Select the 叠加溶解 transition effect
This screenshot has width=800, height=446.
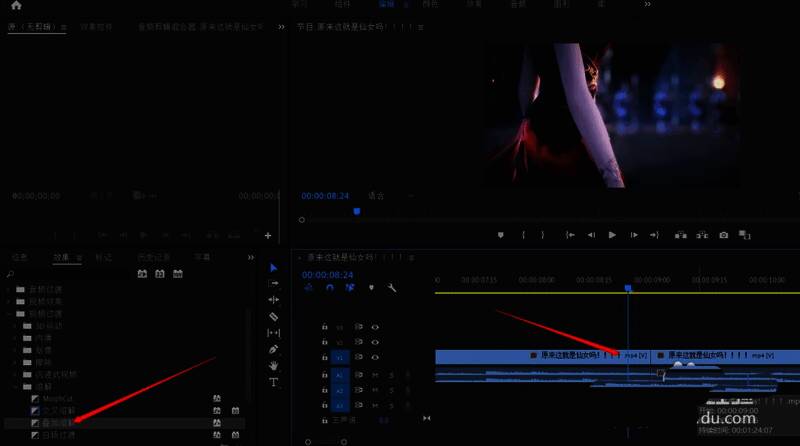58,422
